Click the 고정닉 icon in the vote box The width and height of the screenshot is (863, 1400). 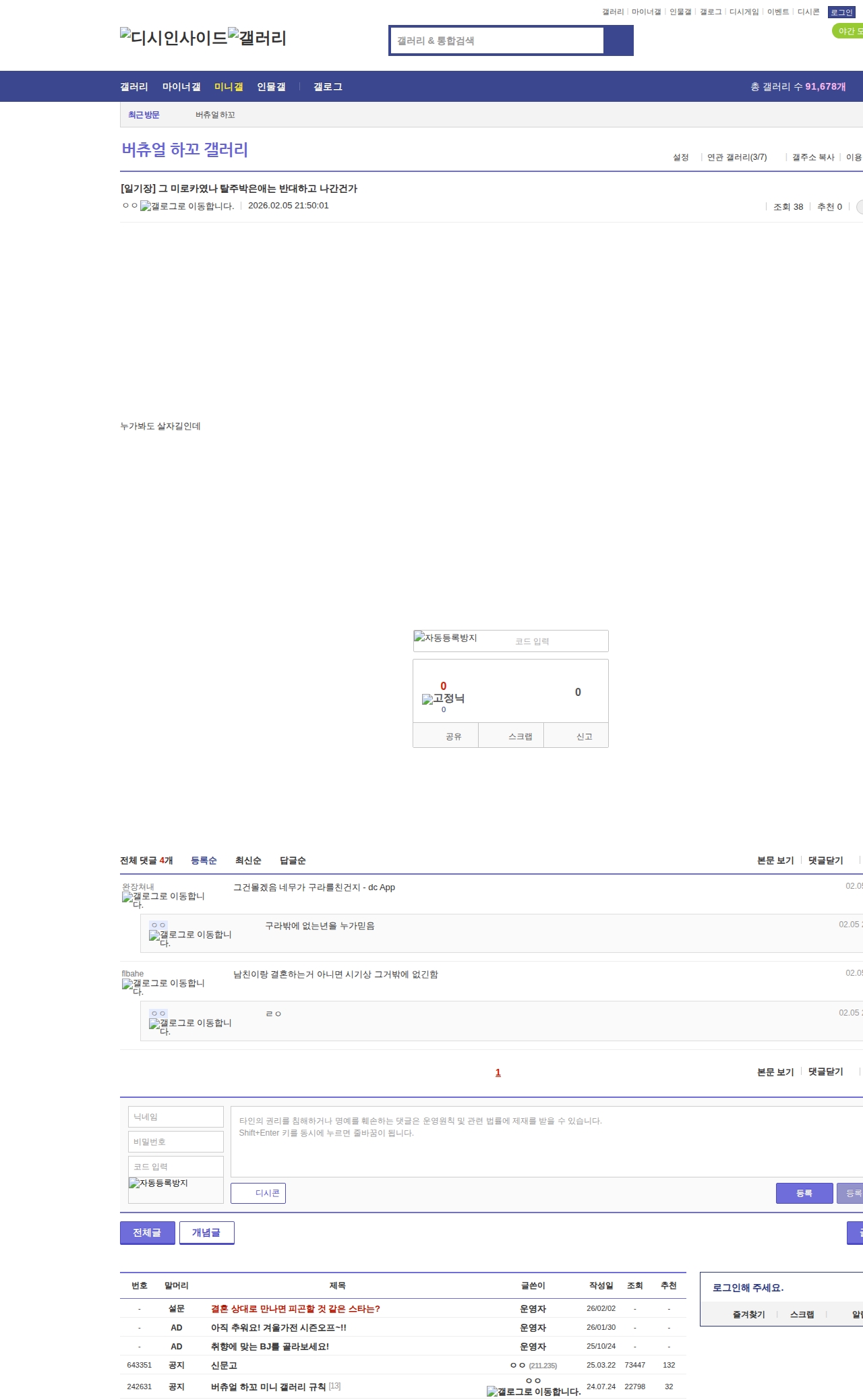(443, 699)
